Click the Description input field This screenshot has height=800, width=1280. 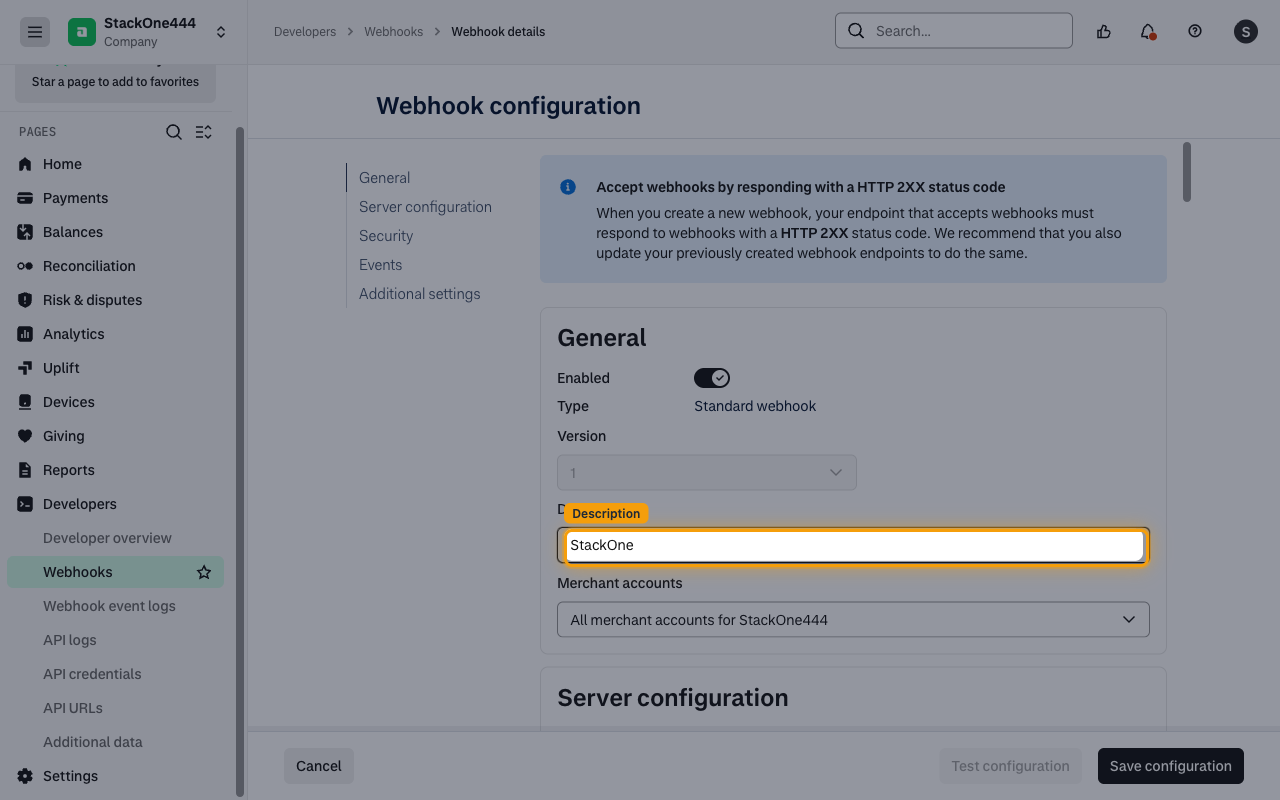click(854, 546)
